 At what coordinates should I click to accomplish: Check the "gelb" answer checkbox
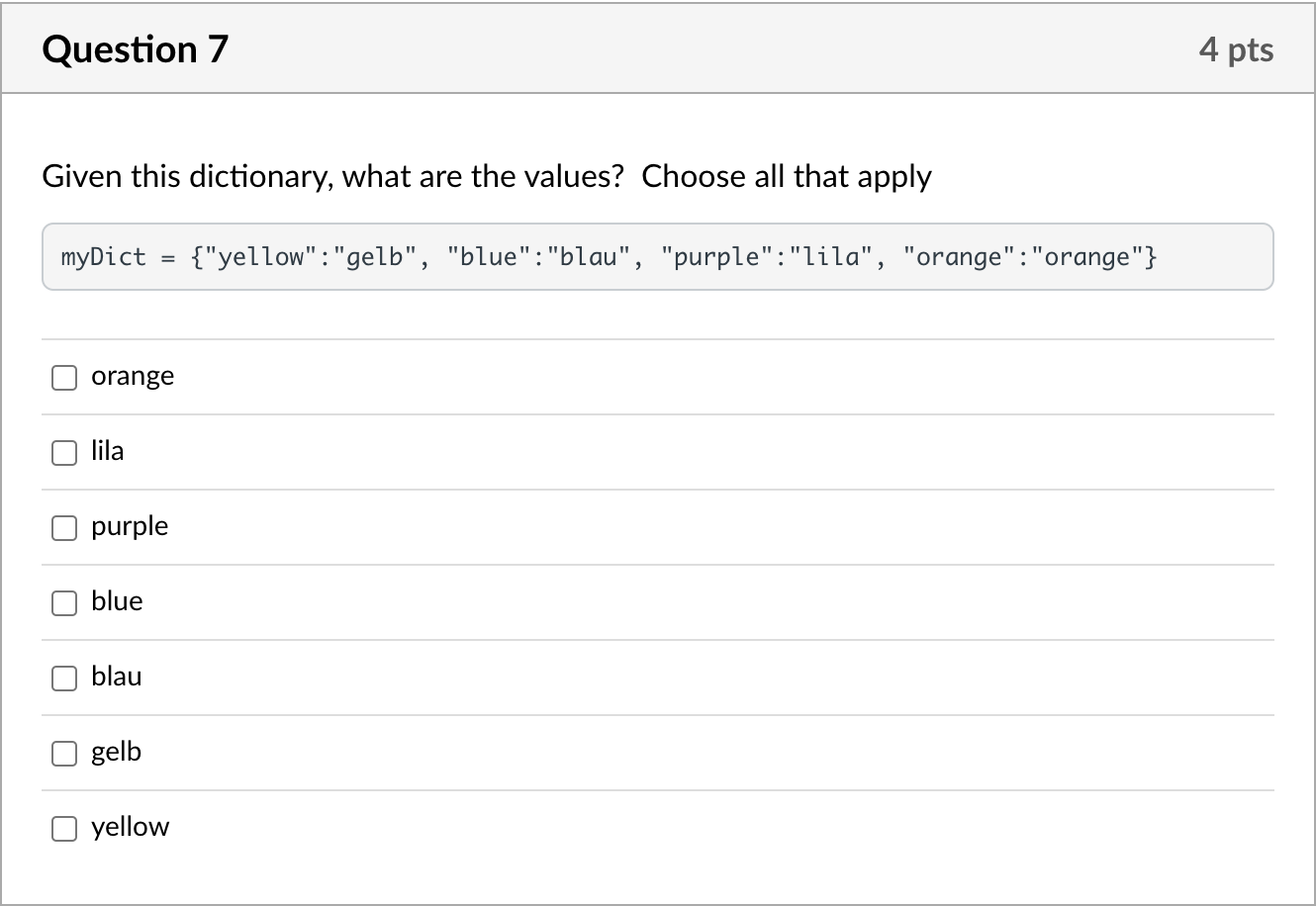[63, 753]
